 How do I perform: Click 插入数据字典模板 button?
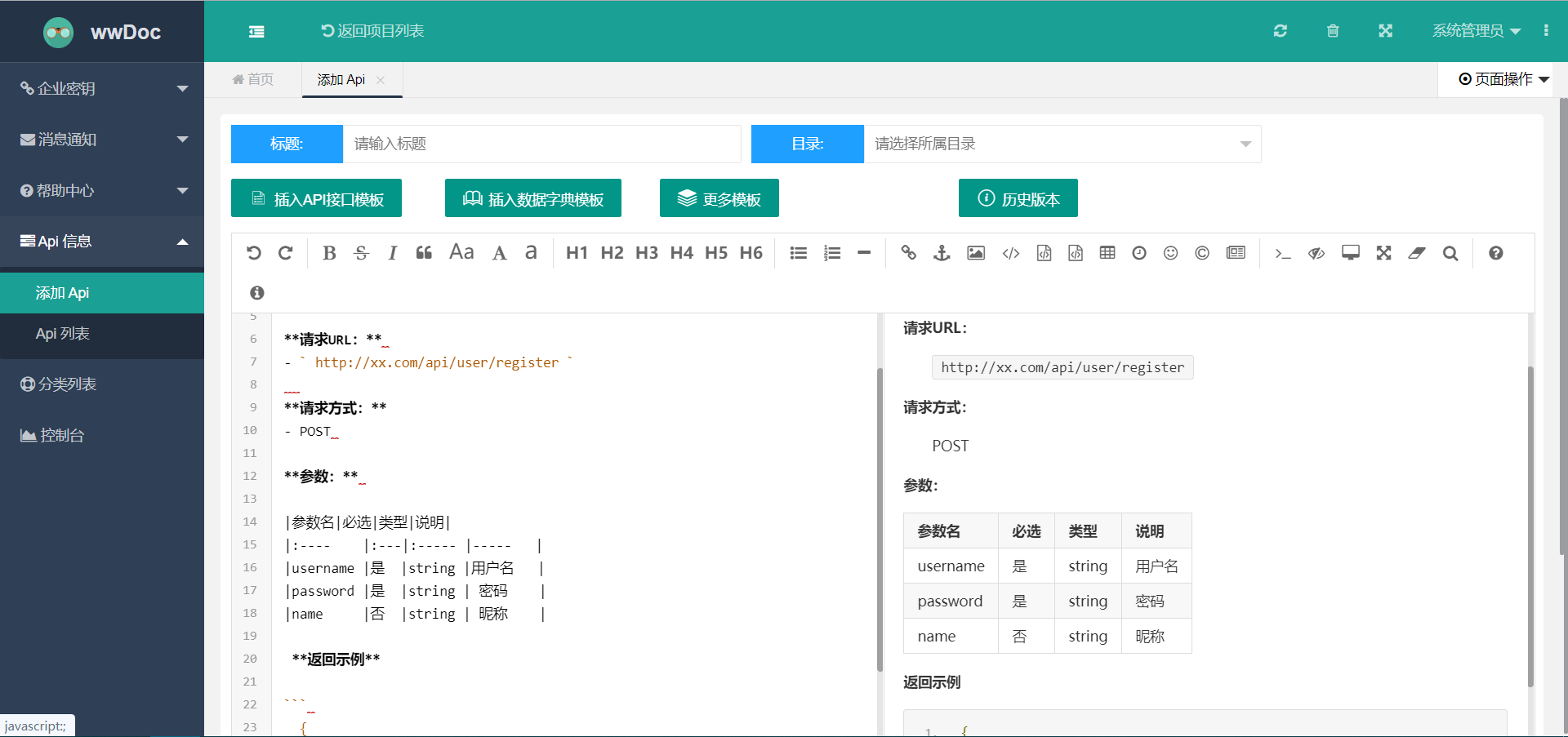533,198
